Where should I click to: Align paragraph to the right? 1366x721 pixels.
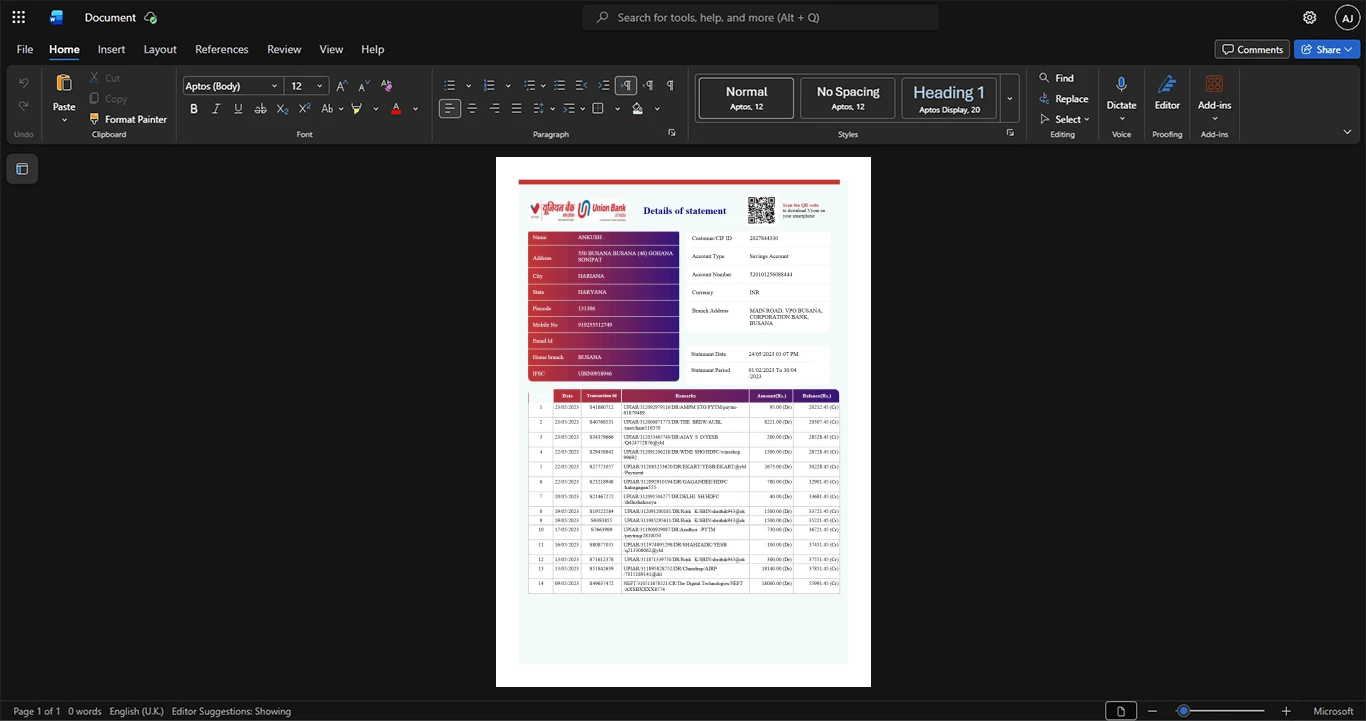point(494,108)
